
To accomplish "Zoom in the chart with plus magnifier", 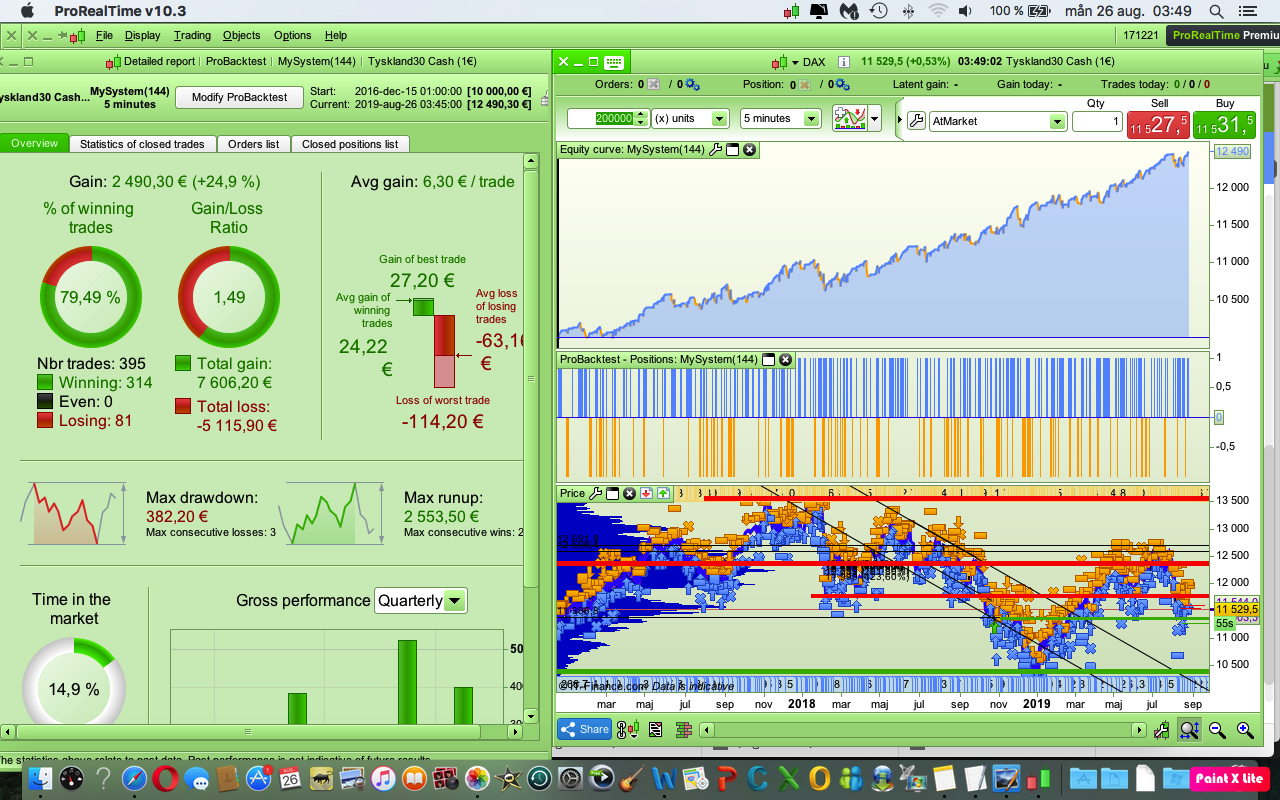I will 1245,729.
